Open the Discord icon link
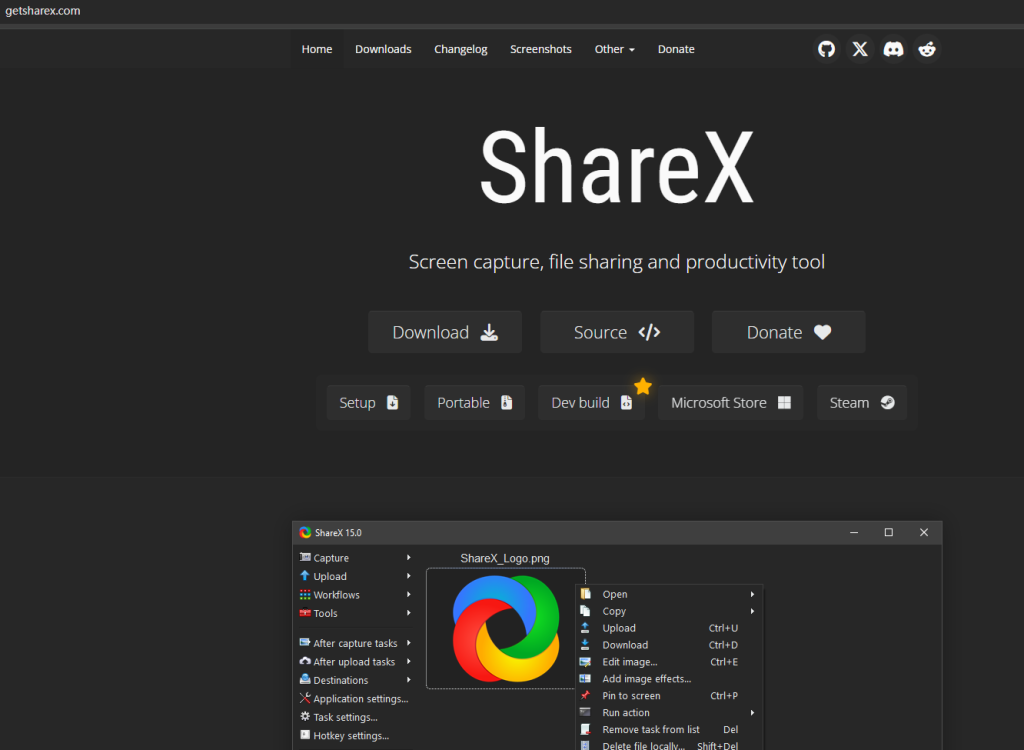The image size is (1024, 750). click(893, 49)
